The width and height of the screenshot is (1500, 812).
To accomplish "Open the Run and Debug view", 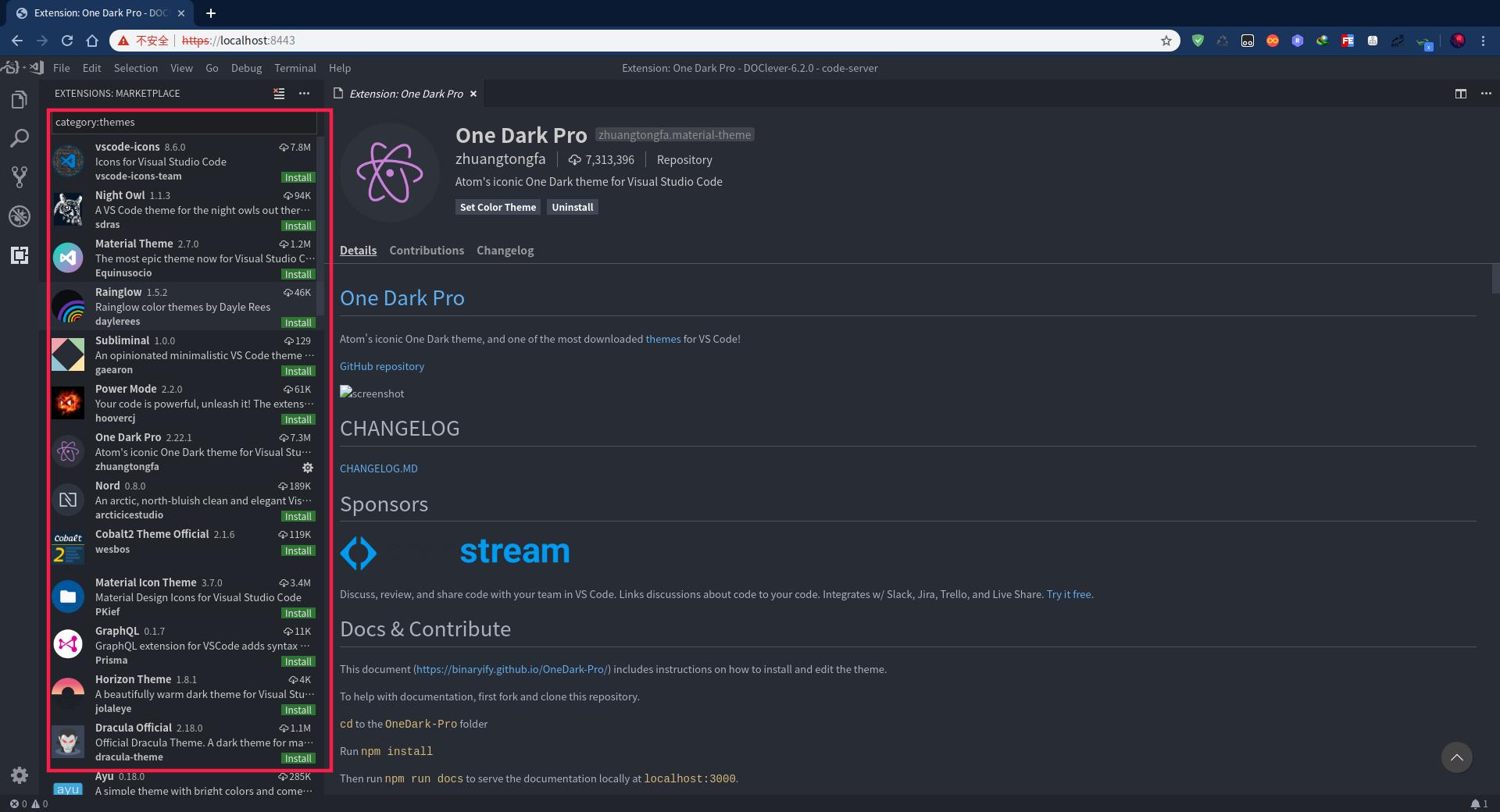I will point(20,216).
